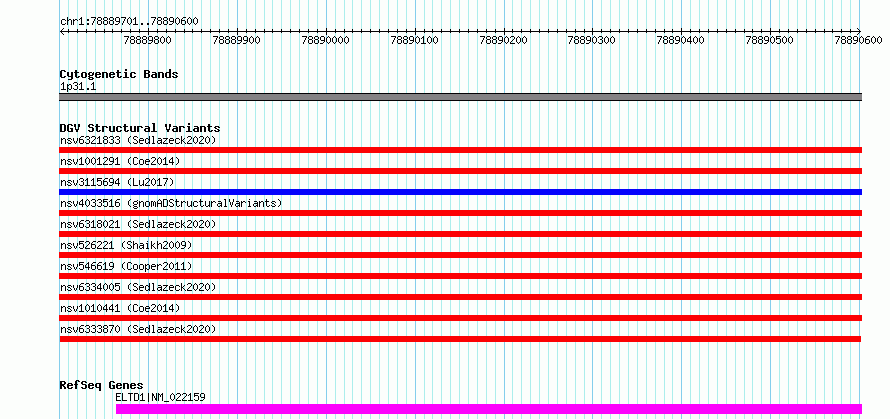Click nsv6333870 (Sedlazeck2020) label
Viewport: 890px width, 419px height.
(x=138, y=329)
